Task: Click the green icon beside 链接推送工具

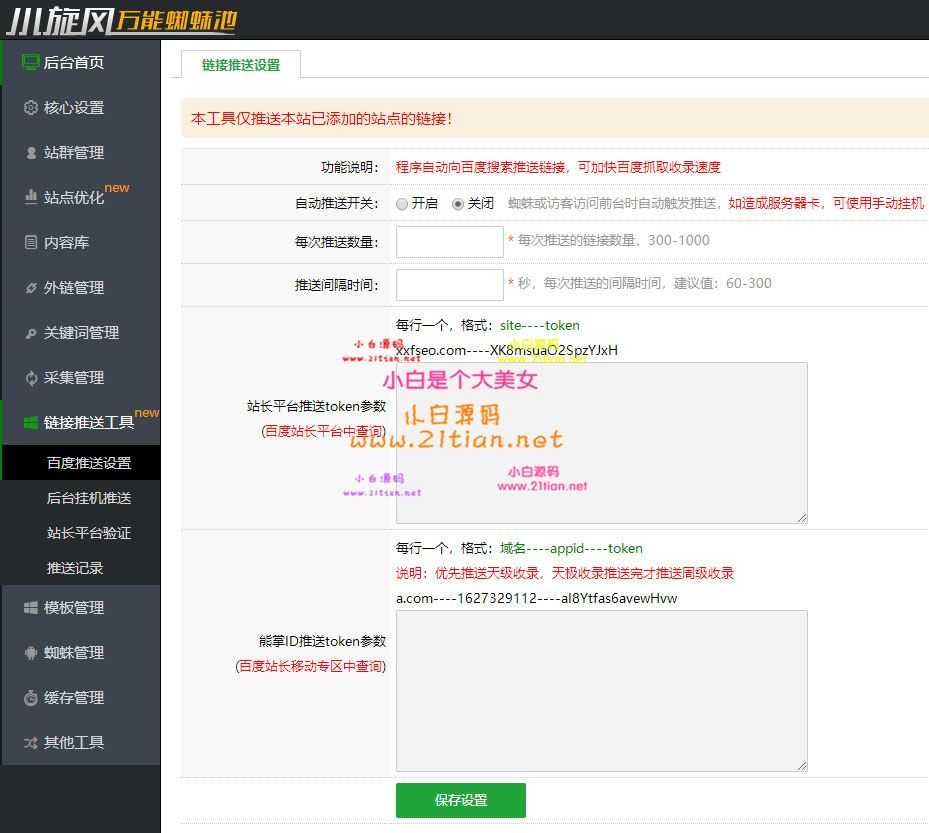Action: click(31, 422)
